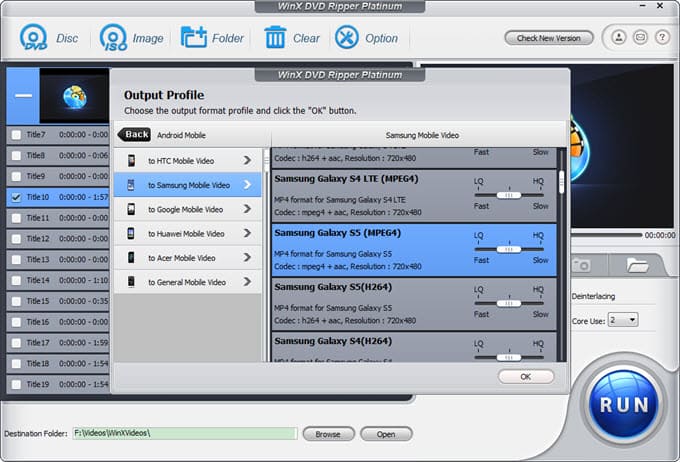Choose Samsung Galaxy S4 LTE (MPEG4) profile
This screenshot has height=462, width=680.
(414, 196)
